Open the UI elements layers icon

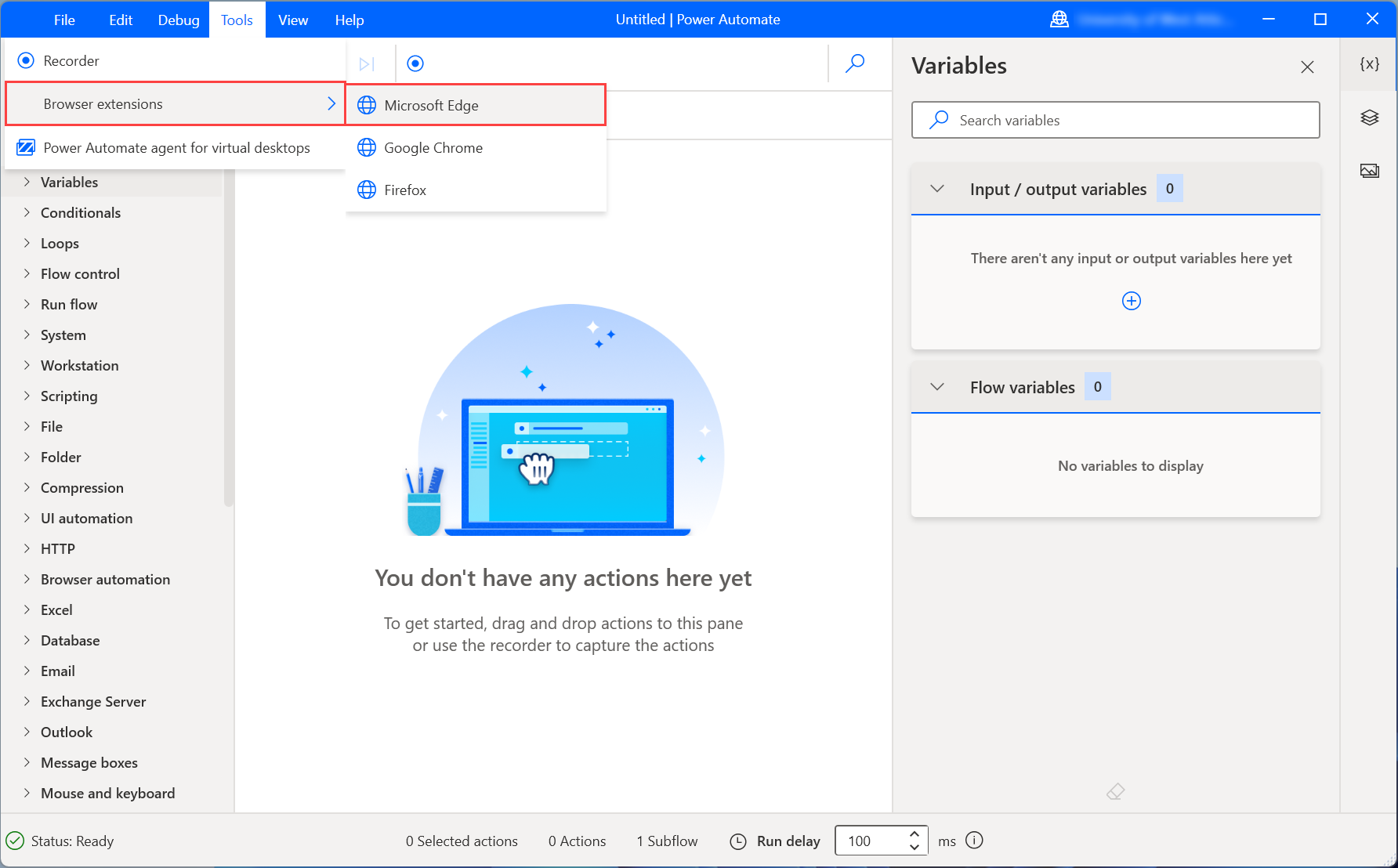pos(1369,118)
